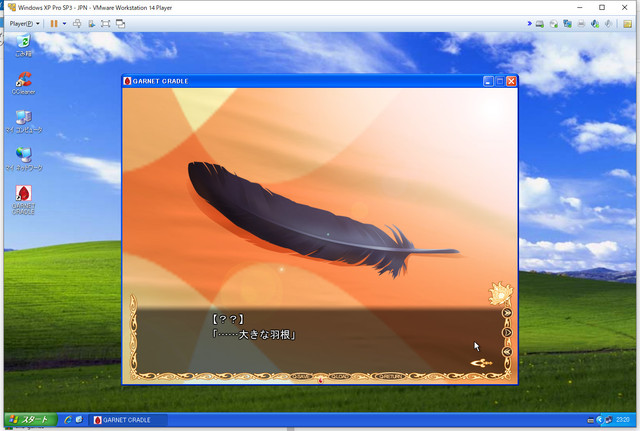The image size is (640, 431).
Task: Click the dialogue text 「……大きな羽根」
Action: pyautogui.click(x=253, y=335)
